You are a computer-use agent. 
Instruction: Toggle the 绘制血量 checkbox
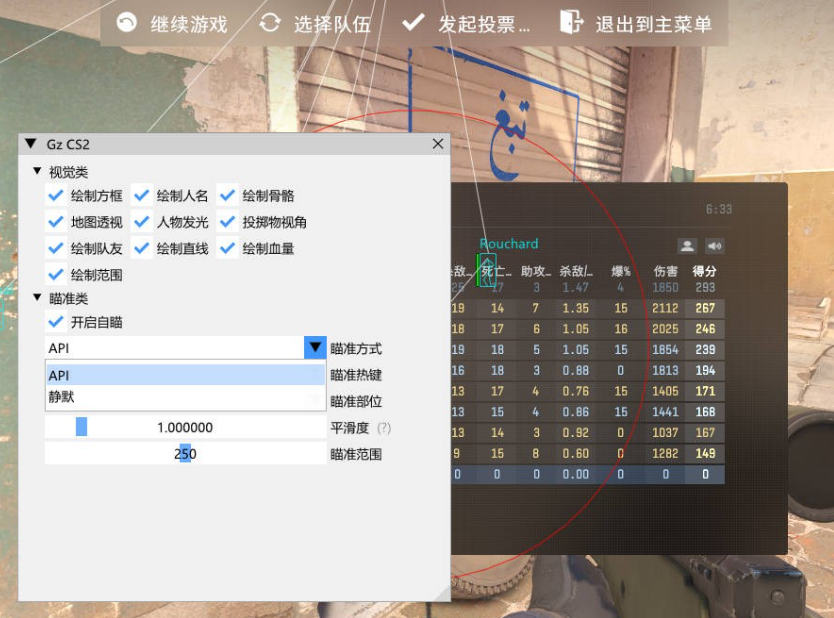pyautogui.click(x=227, y=248)
